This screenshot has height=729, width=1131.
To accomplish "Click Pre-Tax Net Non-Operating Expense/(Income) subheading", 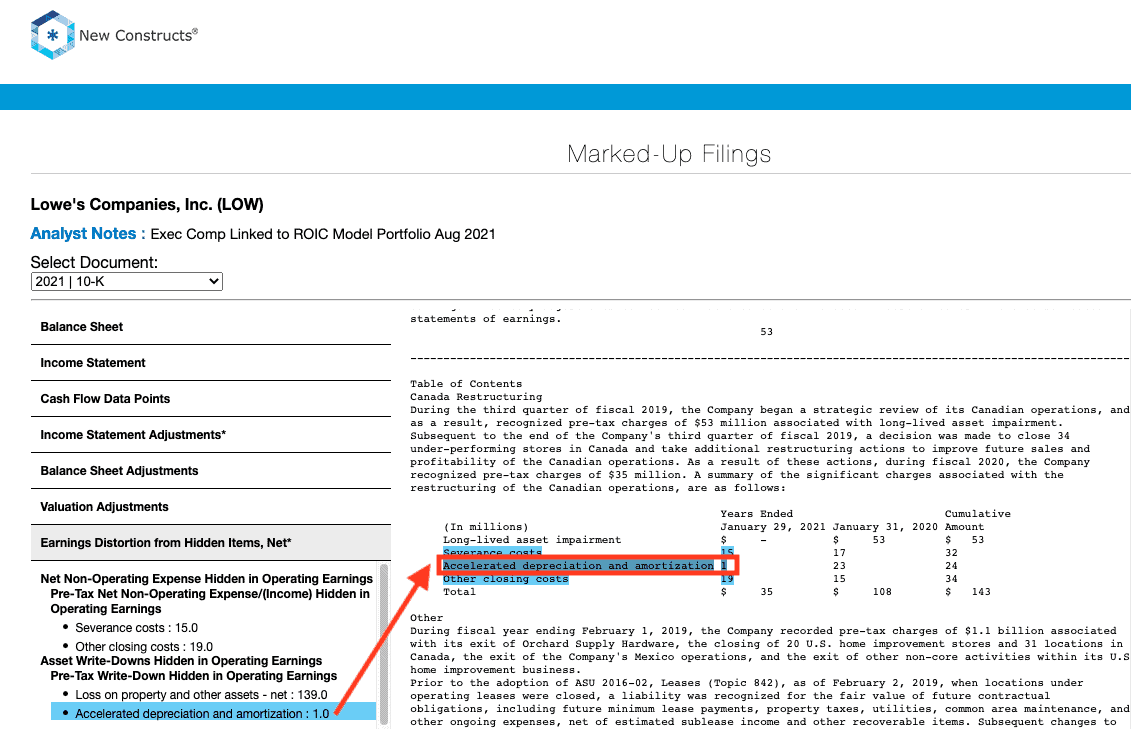I will 210,601.
